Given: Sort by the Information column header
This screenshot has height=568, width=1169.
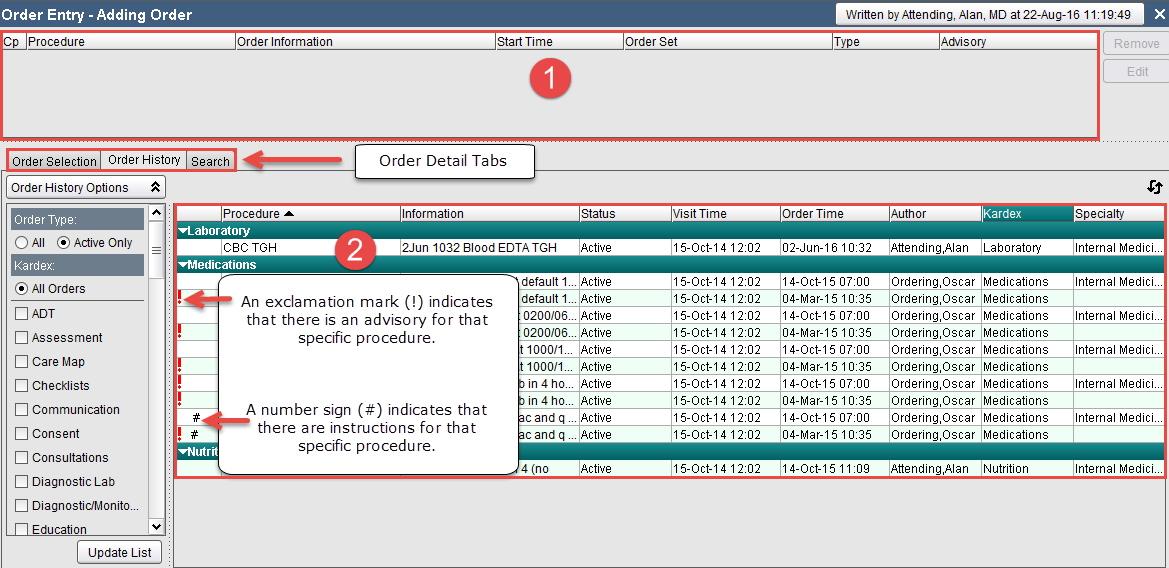Looking at the screenshot, I should pos(490,214).
